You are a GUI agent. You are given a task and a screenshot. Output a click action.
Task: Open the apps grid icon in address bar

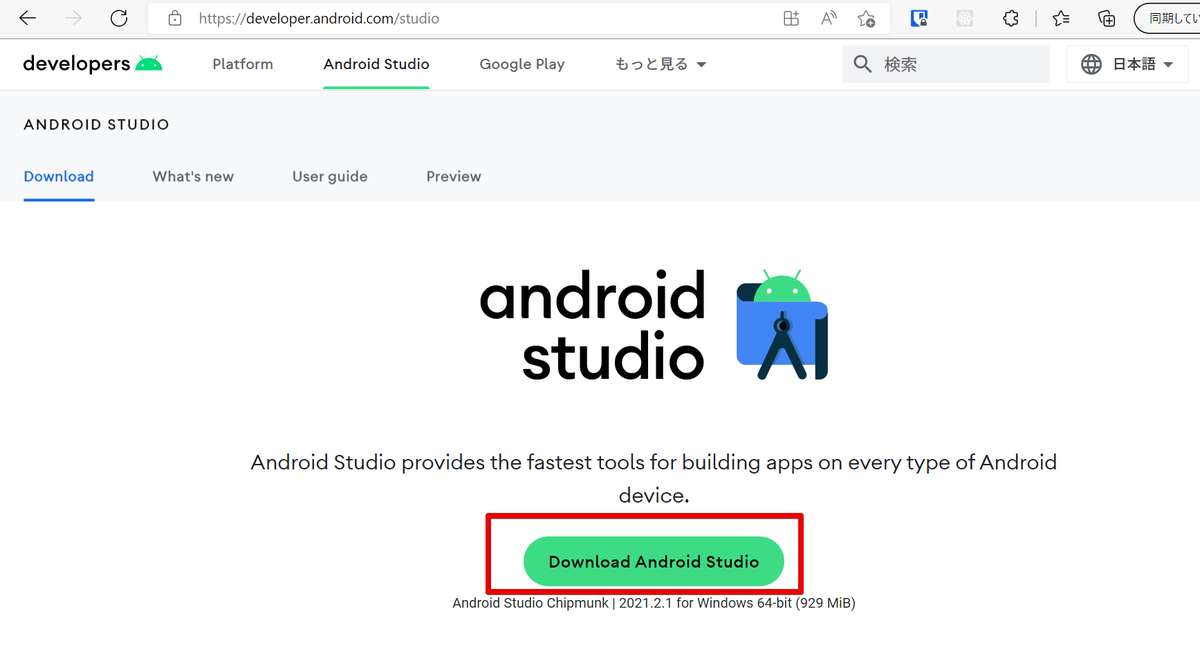(791, 18)
